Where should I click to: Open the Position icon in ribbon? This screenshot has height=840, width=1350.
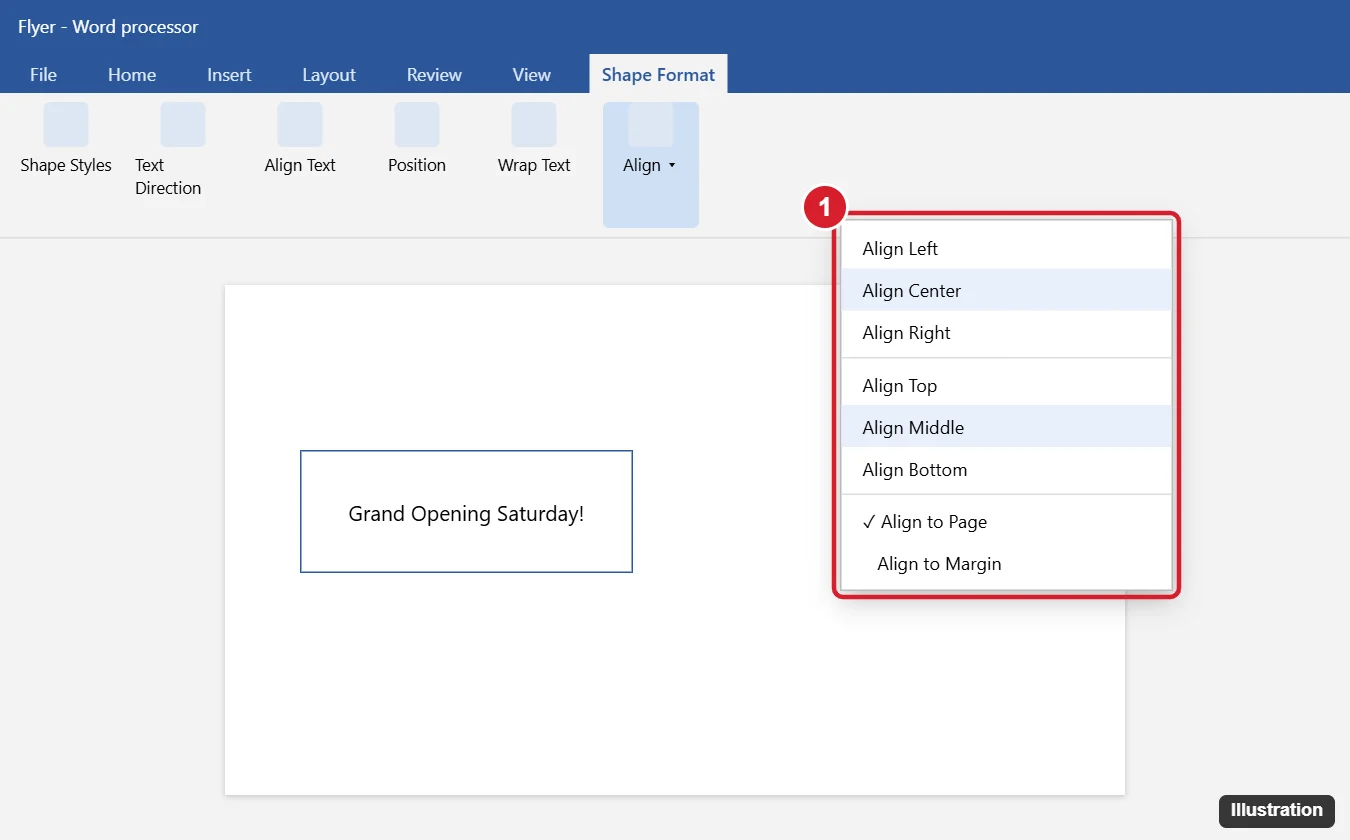pos(417,124)
